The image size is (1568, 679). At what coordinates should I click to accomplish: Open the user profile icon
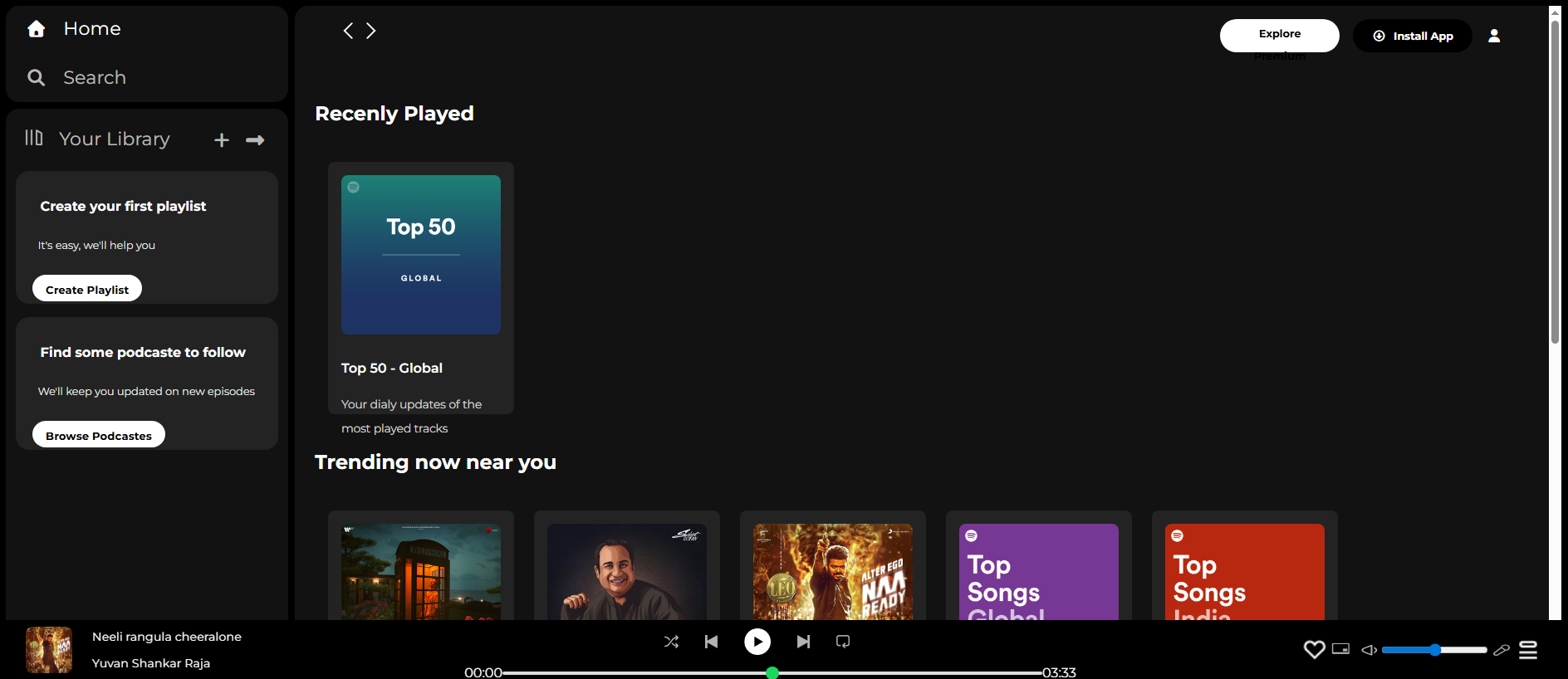coord(1494,36)
